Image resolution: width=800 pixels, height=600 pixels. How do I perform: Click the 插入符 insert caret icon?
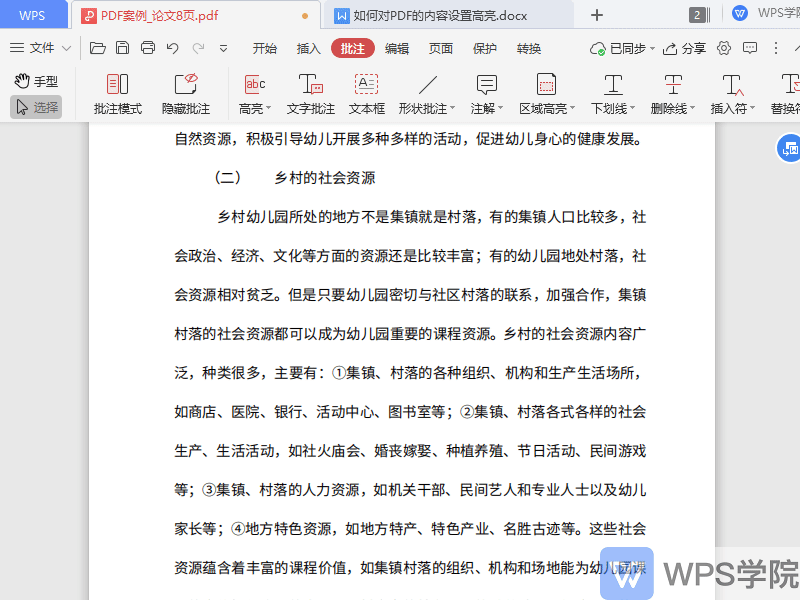pyautogui.click(x=733, y=85)
